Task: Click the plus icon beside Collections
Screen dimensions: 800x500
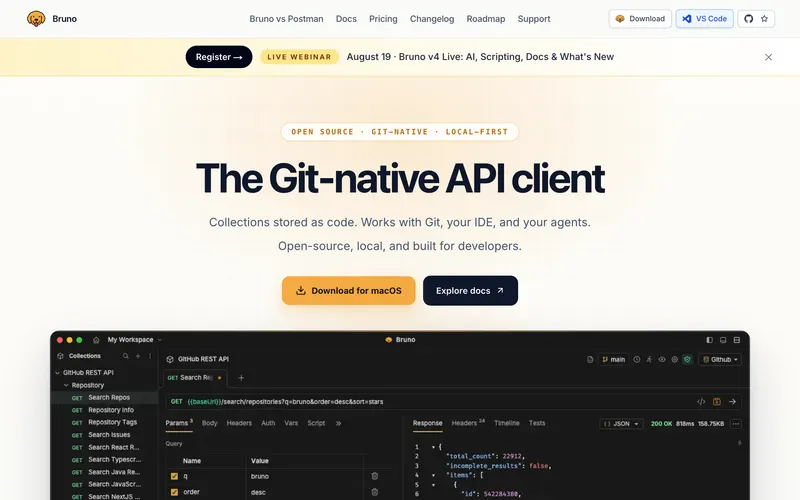Action: point(138,356)
